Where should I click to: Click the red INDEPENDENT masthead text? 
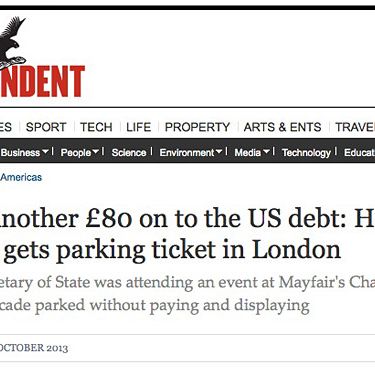click(42, 81)
